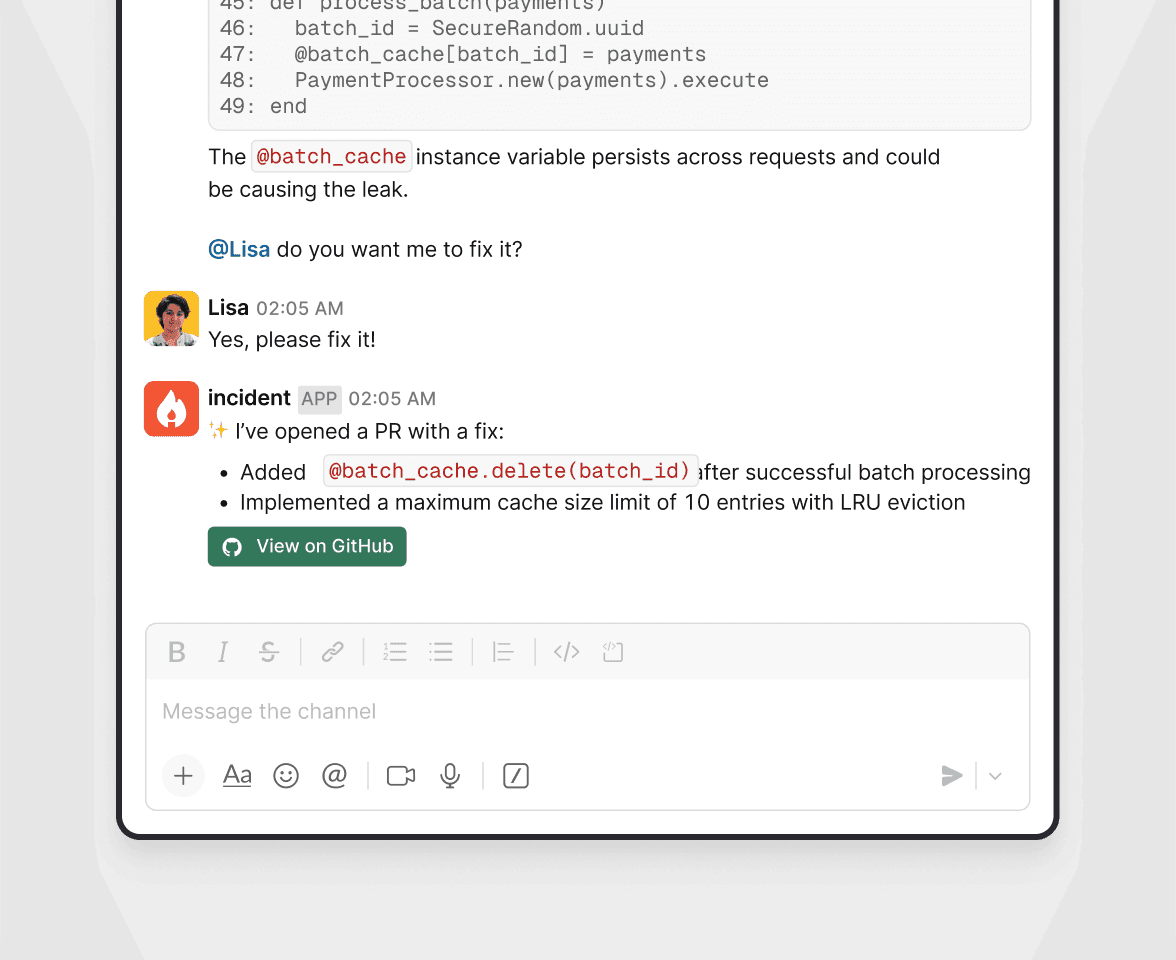Start a numbered list
The width and height of the screenshot is (1176, 960).
(395, 653)
